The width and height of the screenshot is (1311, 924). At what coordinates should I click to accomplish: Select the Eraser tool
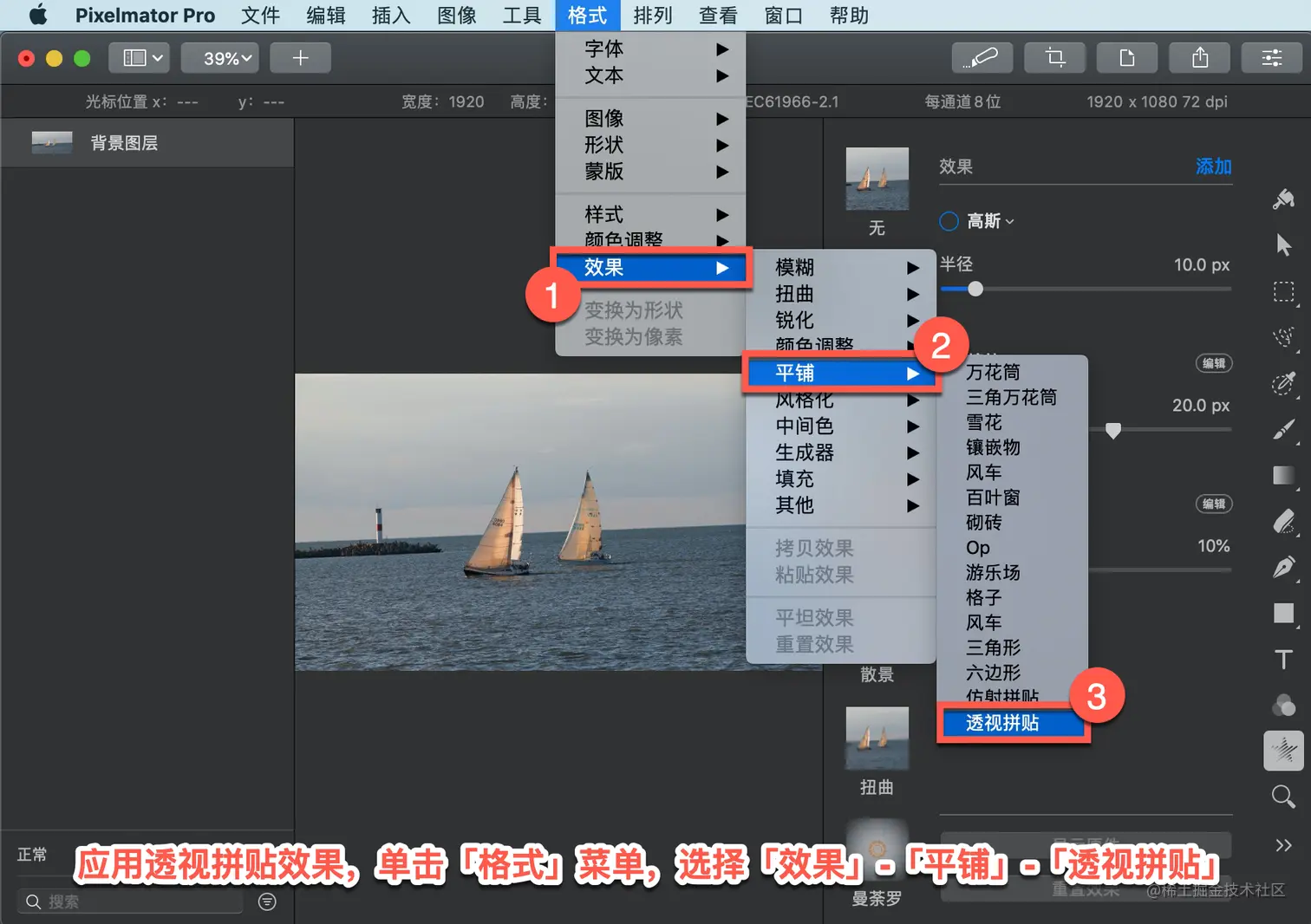pyautogui.click(x=1283, y=522)
